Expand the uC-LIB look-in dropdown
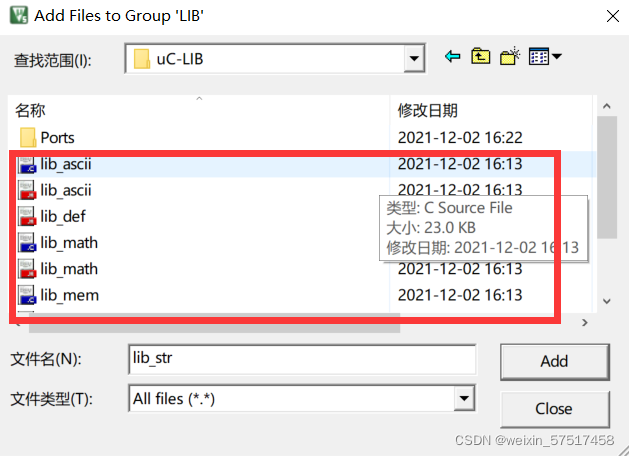Image resolution: width=629 pixels, height=456 pixels. 414,59
